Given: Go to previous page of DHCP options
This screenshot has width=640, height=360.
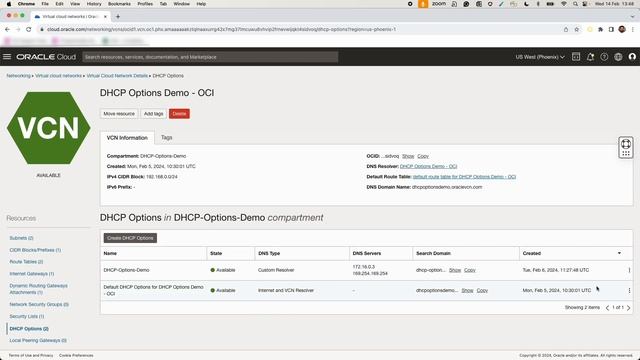Looking at the screenshot, I should [607, 308].
